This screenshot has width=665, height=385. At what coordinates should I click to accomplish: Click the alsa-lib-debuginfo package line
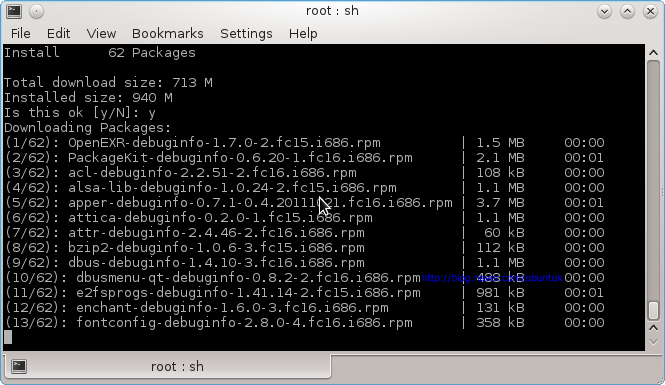(x=305, y=188)
